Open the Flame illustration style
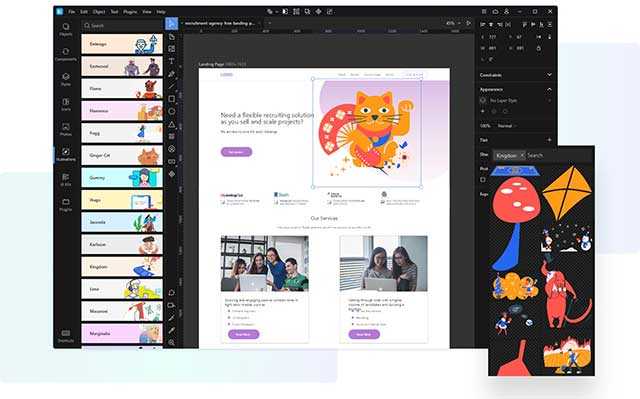Image resolution: width=640 pixels, height=399 pixels. (x=122, y=89)
